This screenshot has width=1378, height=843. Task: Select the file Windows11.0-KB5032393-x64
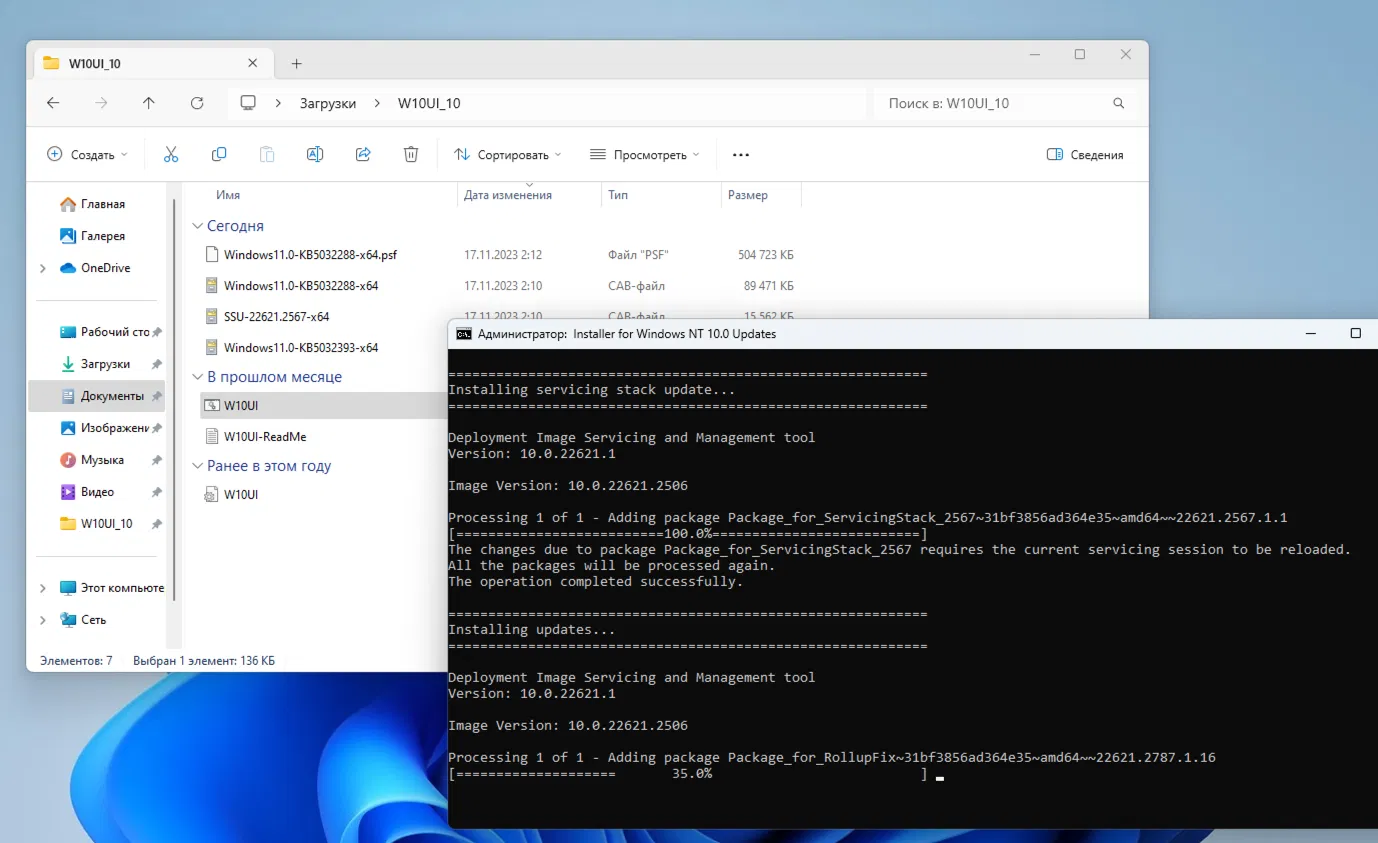[301, 348]
